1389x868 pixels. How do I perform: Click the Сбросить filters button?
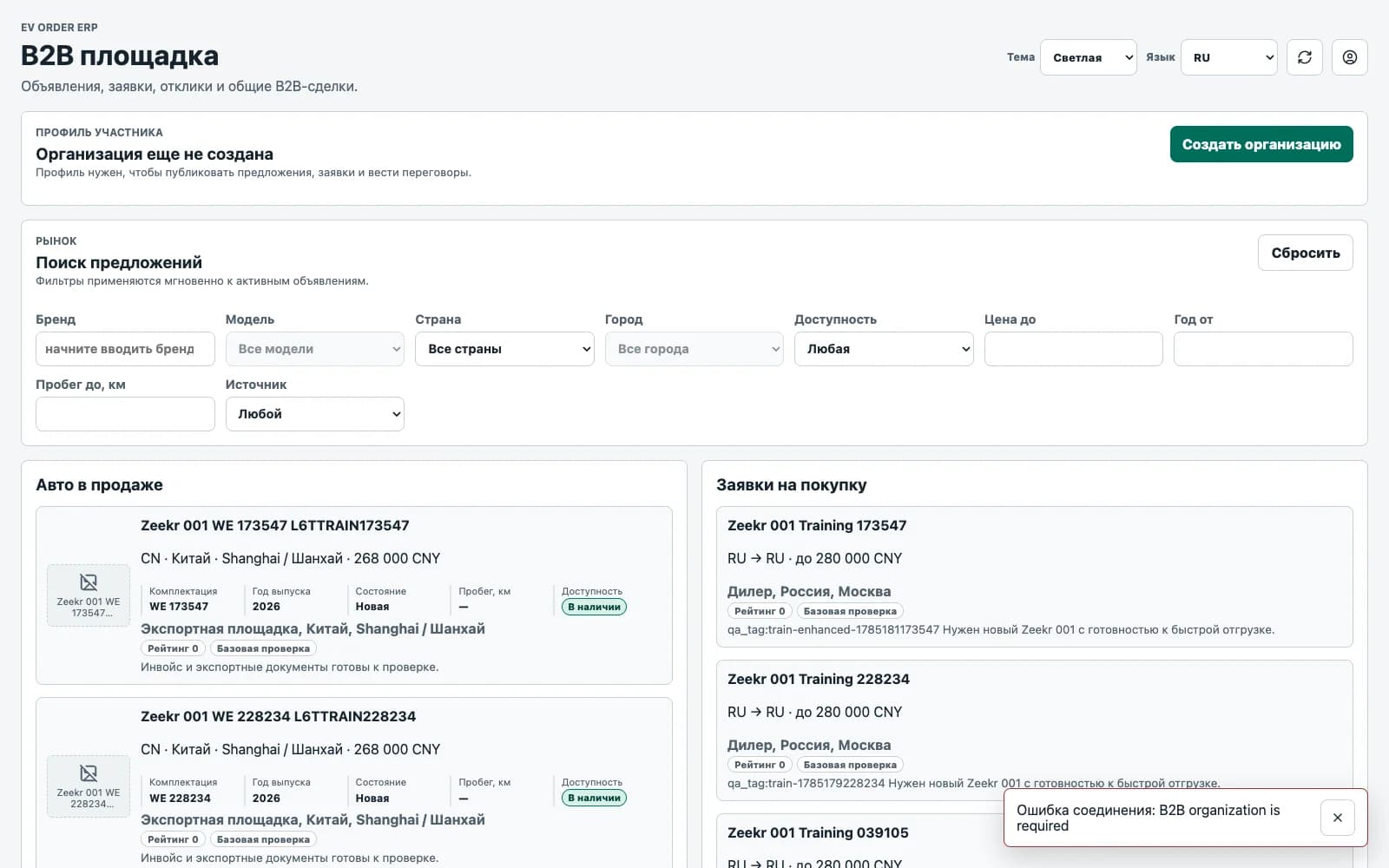1305,253
